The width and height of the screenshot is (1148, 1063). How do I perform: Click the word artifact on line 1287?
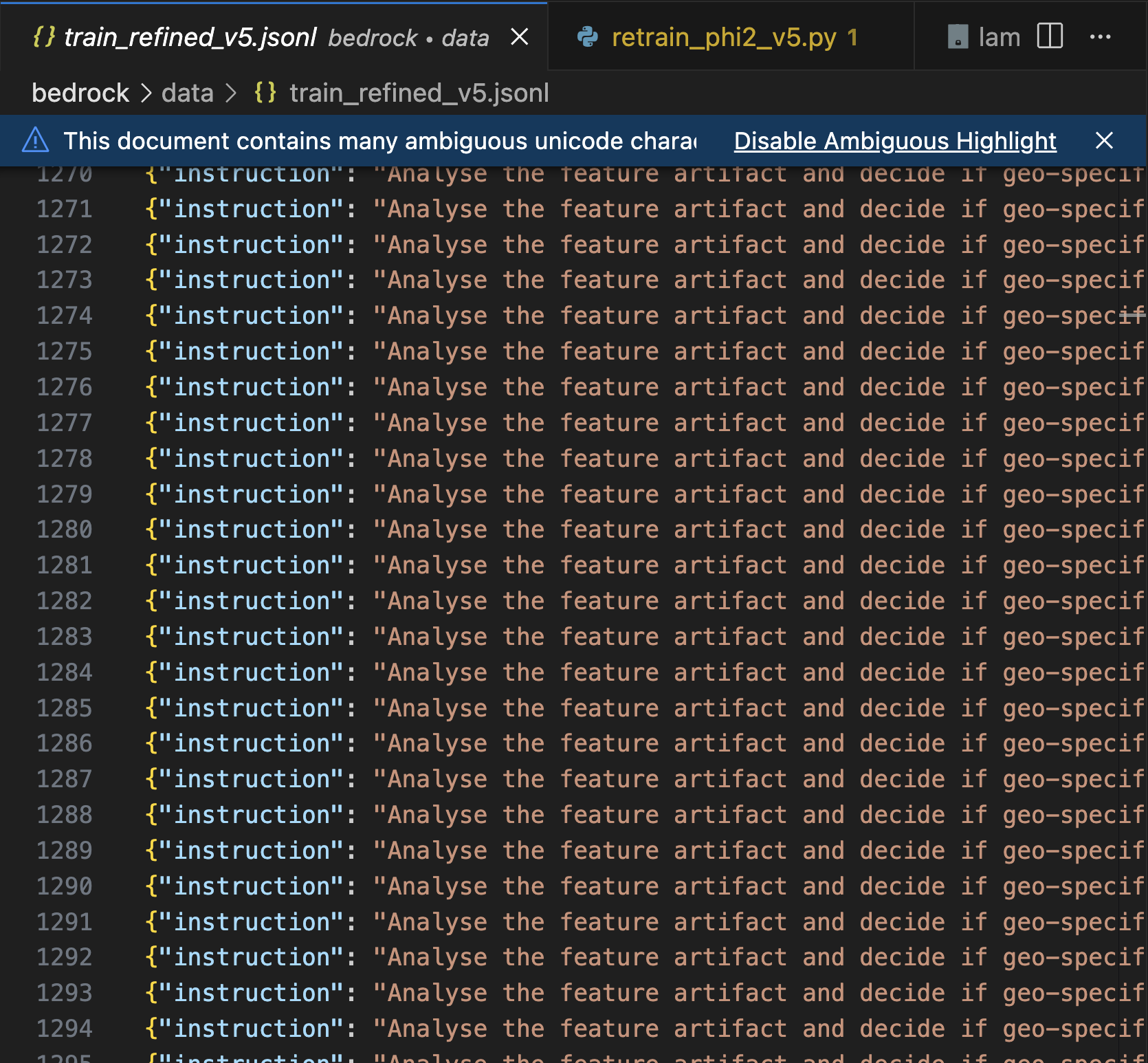click(x=730, y=779)
